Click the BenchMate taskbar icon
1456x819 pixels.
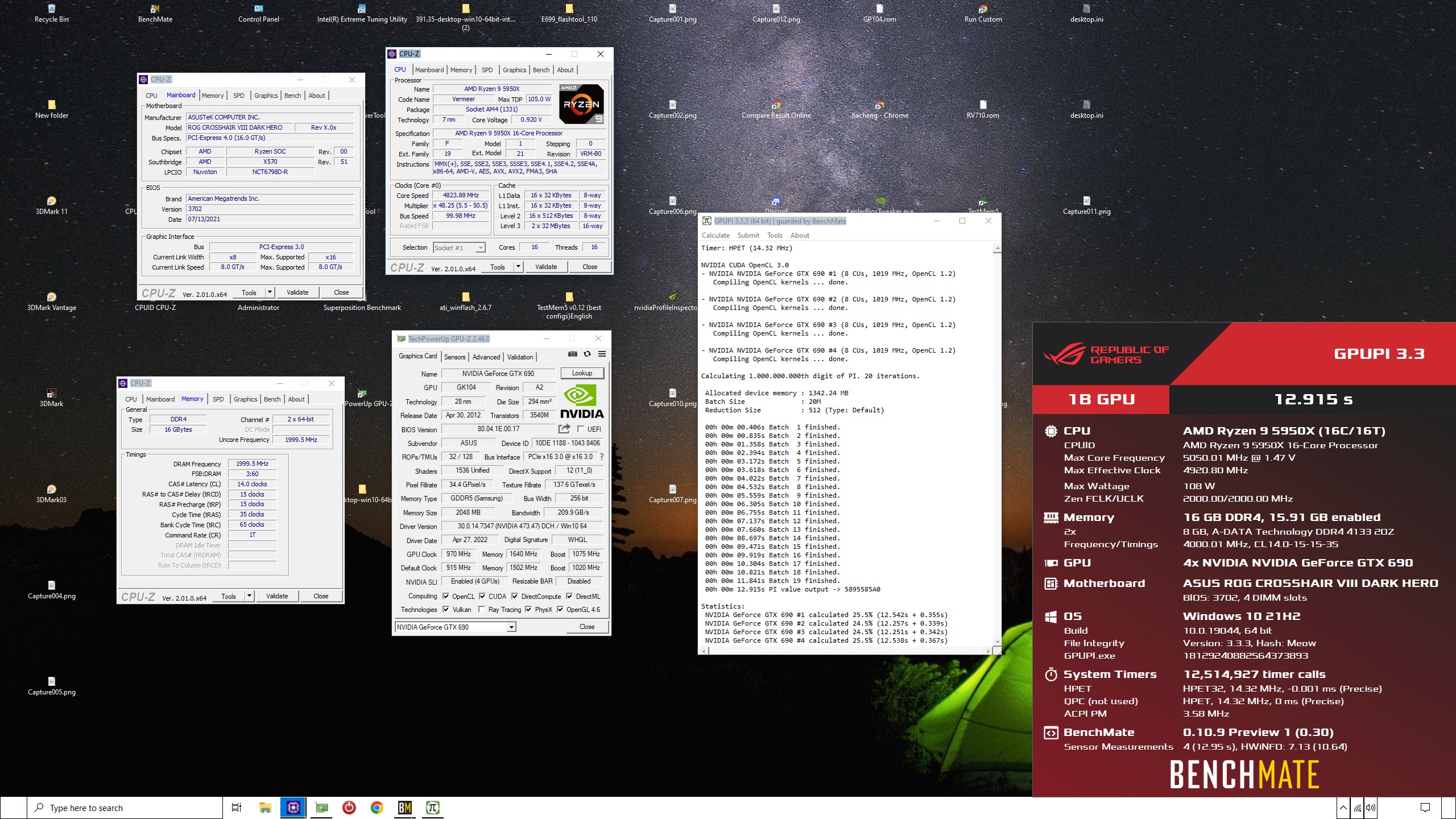click(x=404, y=808)
